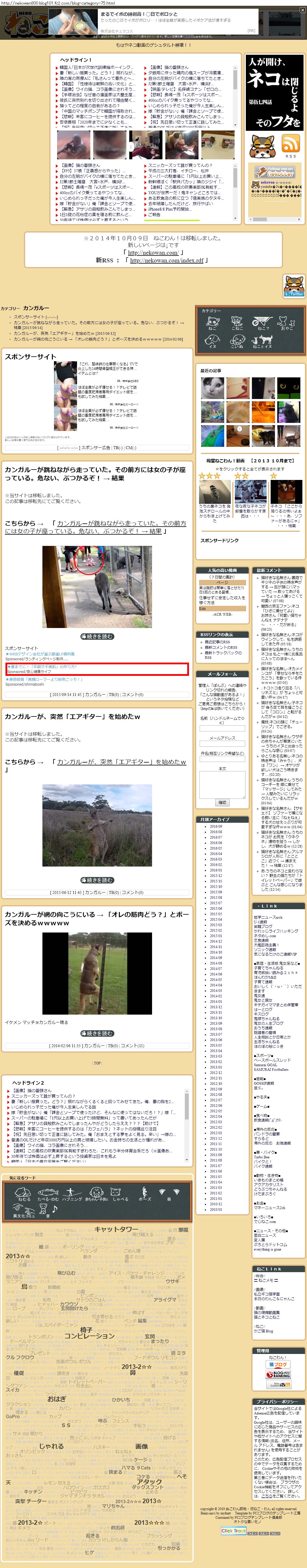
Task: Open the nekowan.com/index.rdf RSS link
Action: (167, 260)
